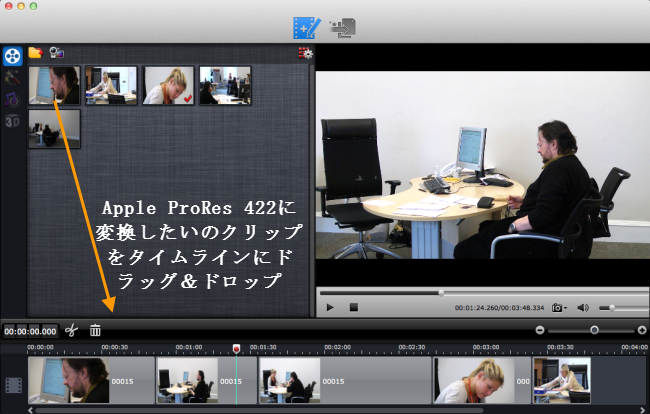The image size is (650, 414).
Task: Click the preview time readout 00:01:24.260/00:03:48.334
Action: (499, 308)
